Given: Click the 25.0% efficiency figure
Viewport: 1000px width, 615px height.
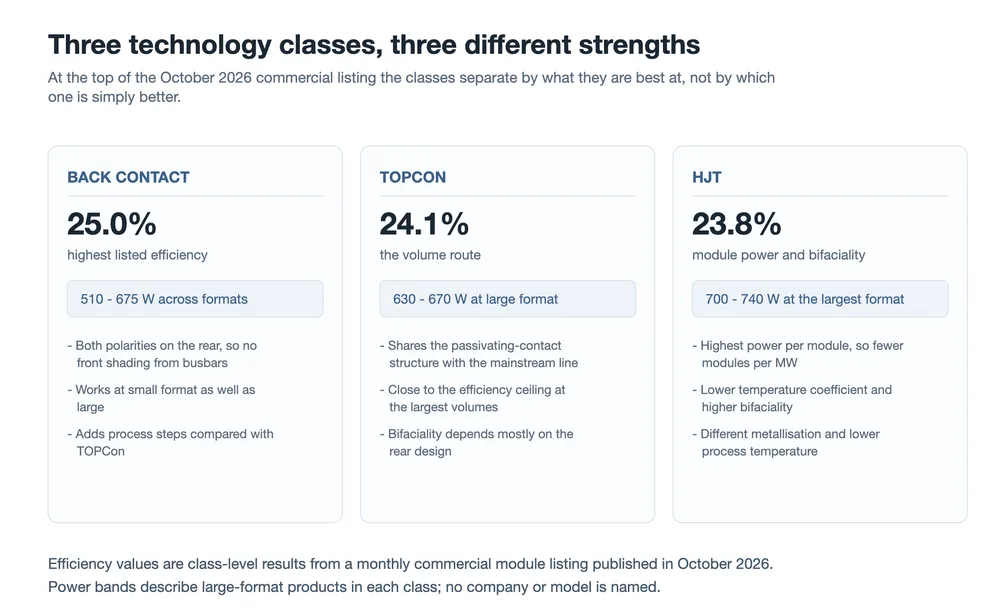Looking at the screenshot, I should pos(112,224).
